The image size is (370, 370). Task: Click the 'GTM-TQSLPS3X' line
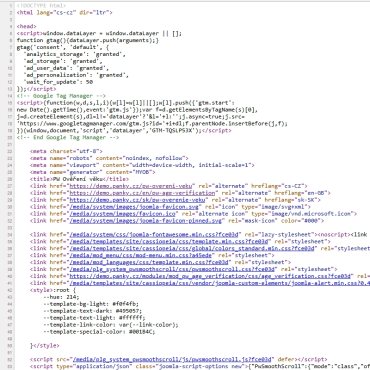click(x=124, y=131)
